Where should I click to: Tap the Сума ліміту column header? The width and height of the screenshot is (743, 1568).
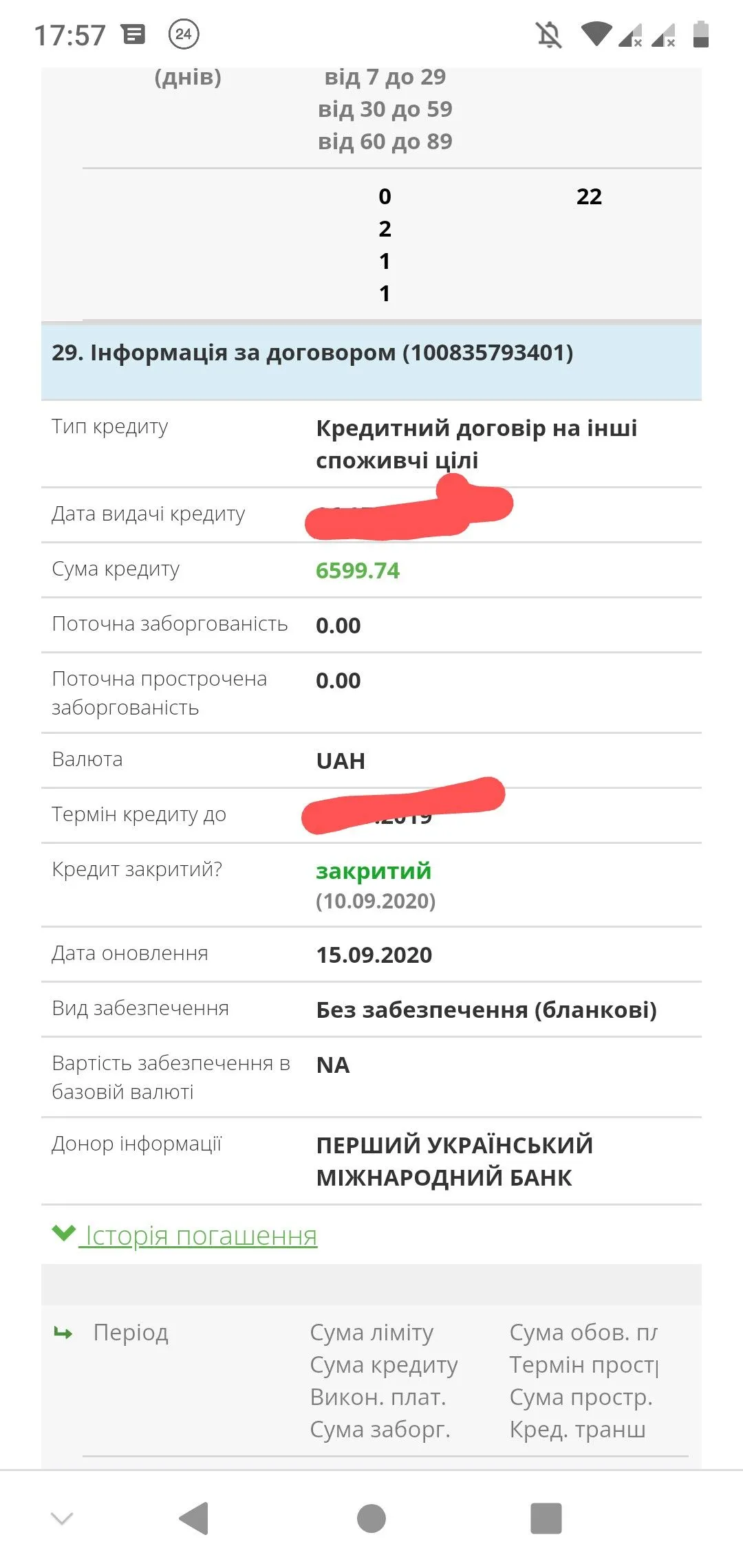pyautogui.click(x=371, y=1333)
